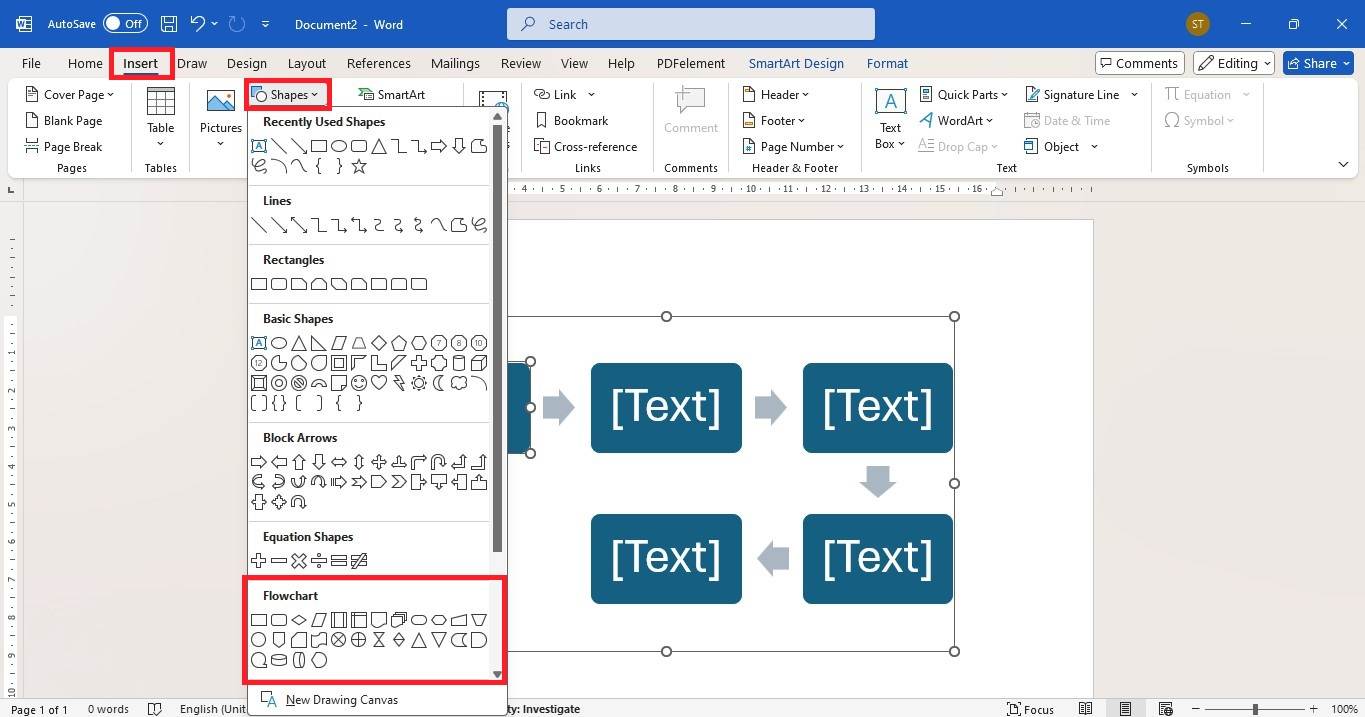Pick the Flowchart Summing Junction shape
Screen dimensions: 1365x717
(339, 640)
